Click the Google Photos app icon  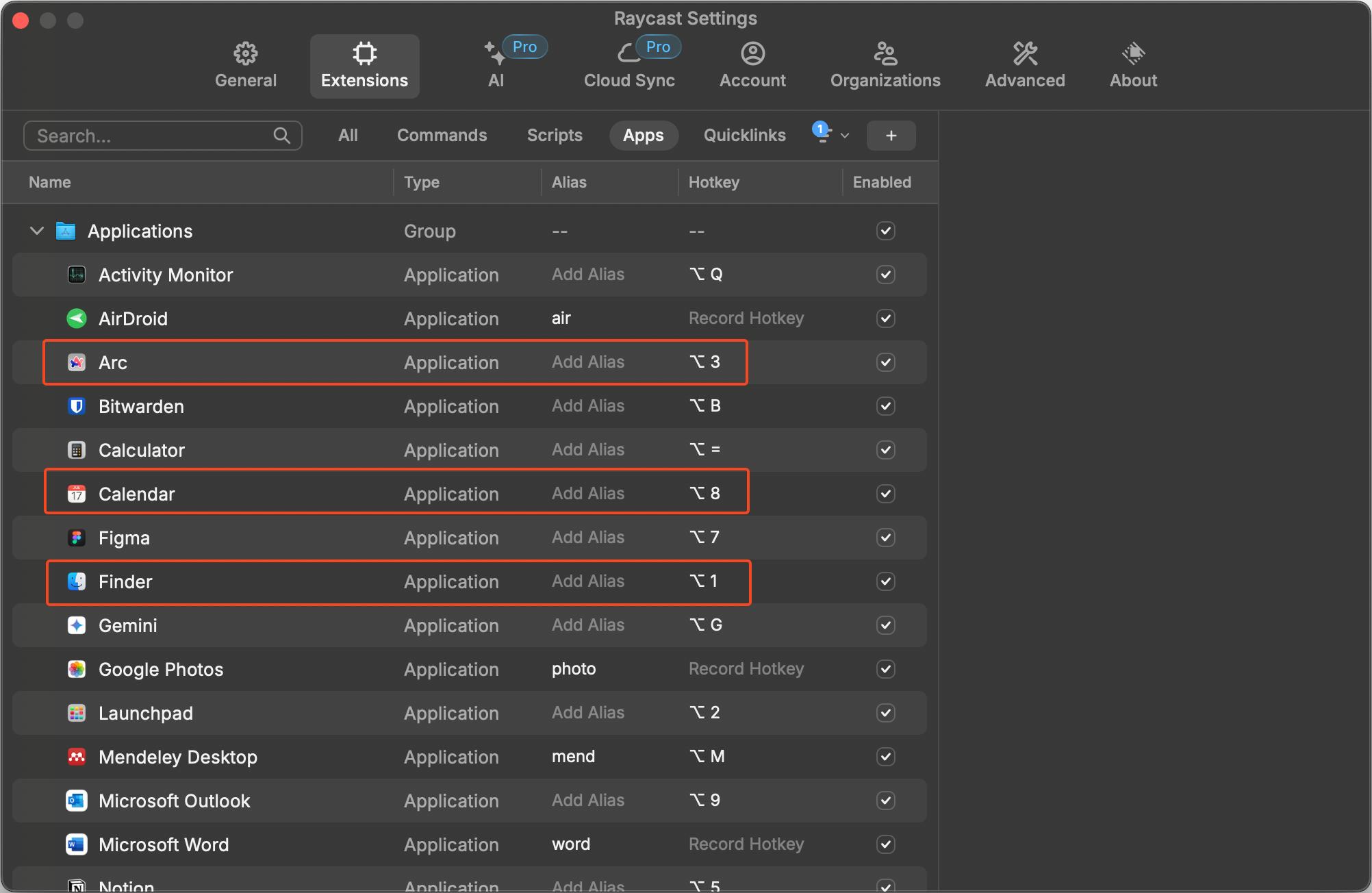tap(77, 669)
